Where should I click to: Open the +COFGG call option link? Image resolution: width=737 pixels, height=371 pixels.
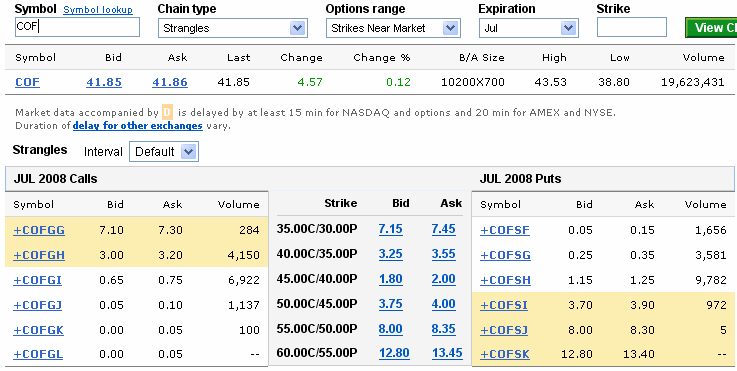click(39, 230)
